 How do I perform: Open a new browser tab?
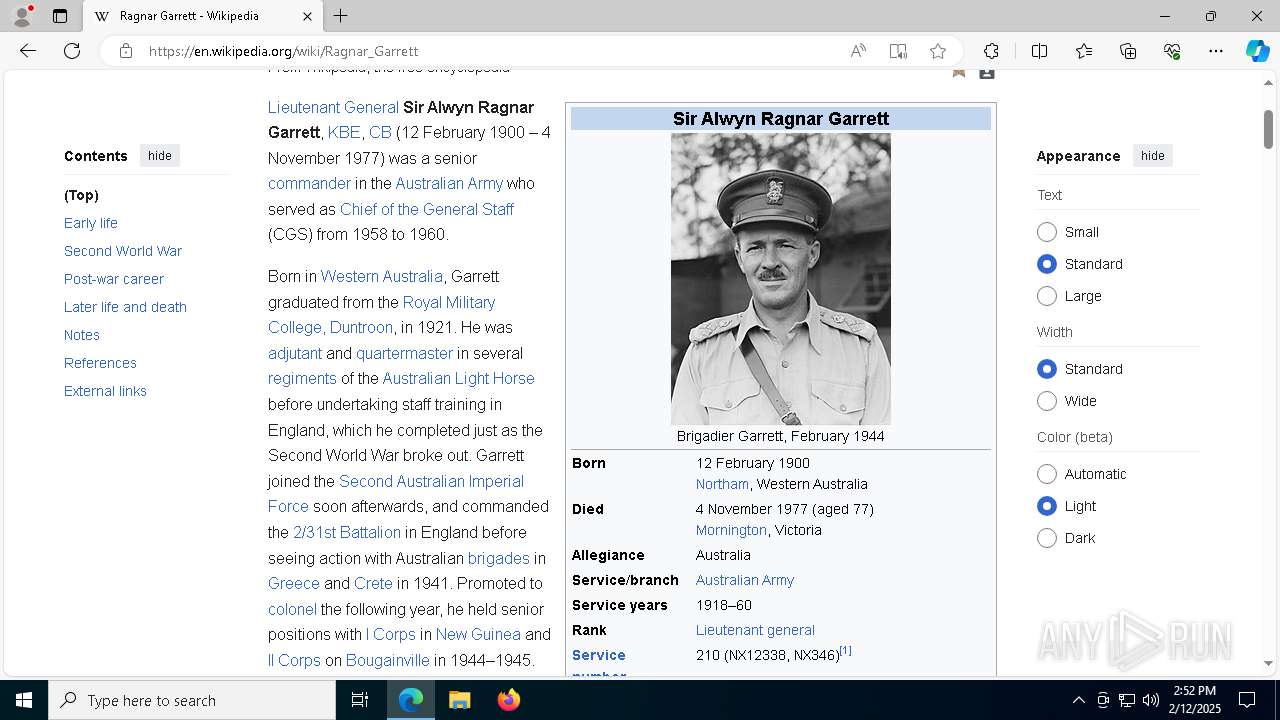341,16
